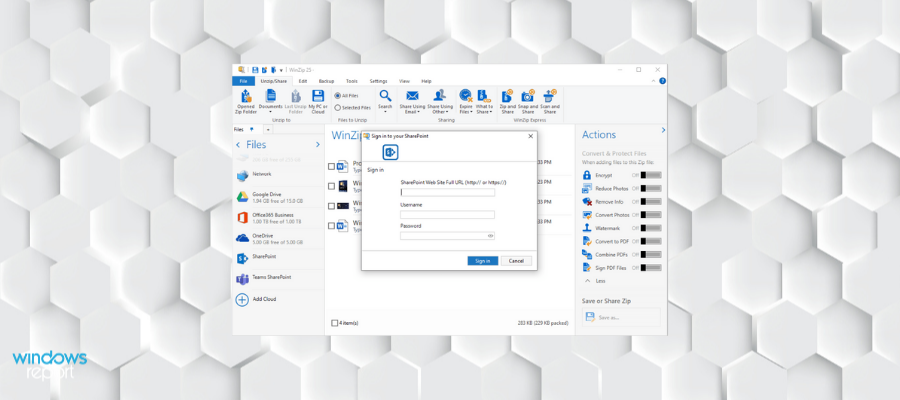Focus the Username input field

coord(448,214)
